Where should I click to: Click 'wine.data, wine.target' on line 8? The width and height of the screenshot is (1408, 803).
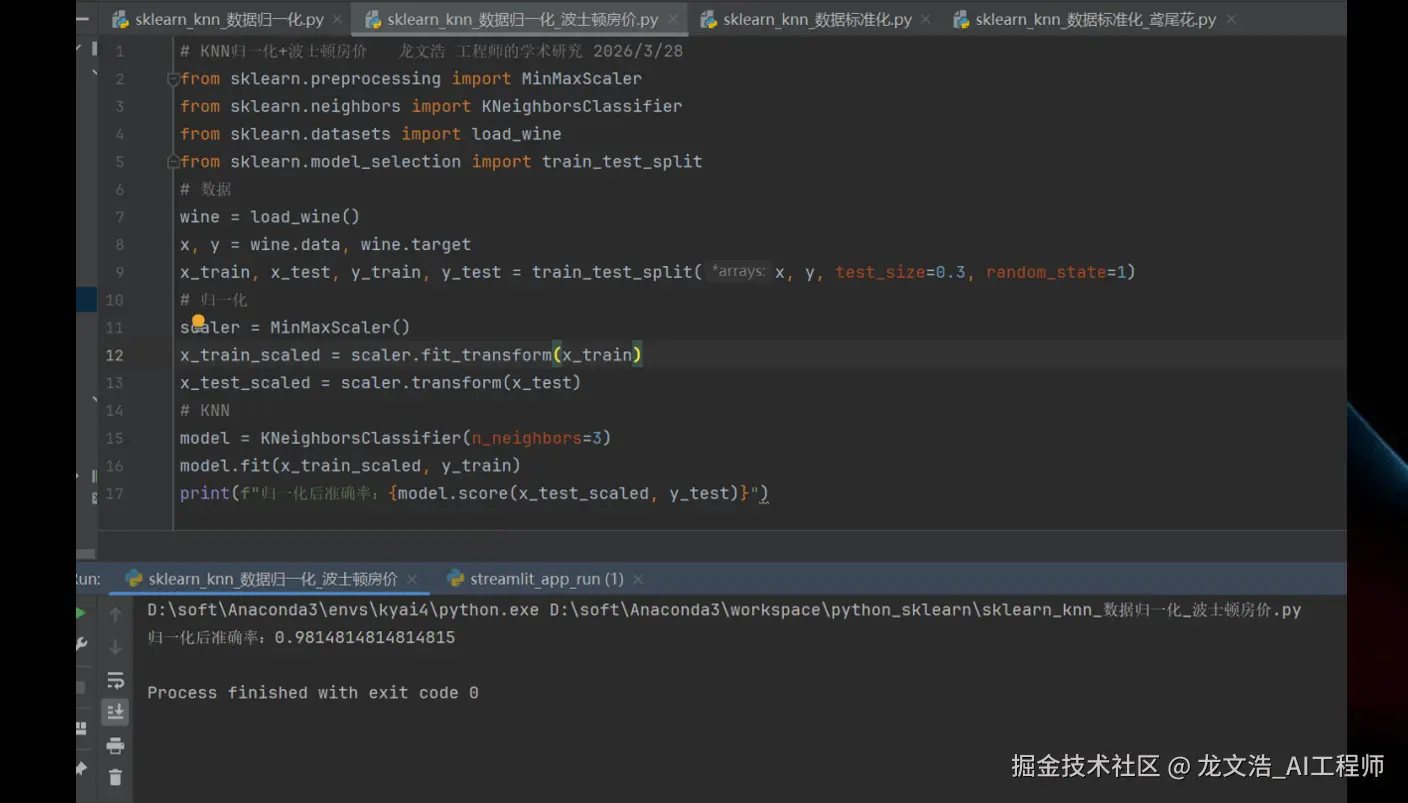pyautogui.click(x=360, y=244)
